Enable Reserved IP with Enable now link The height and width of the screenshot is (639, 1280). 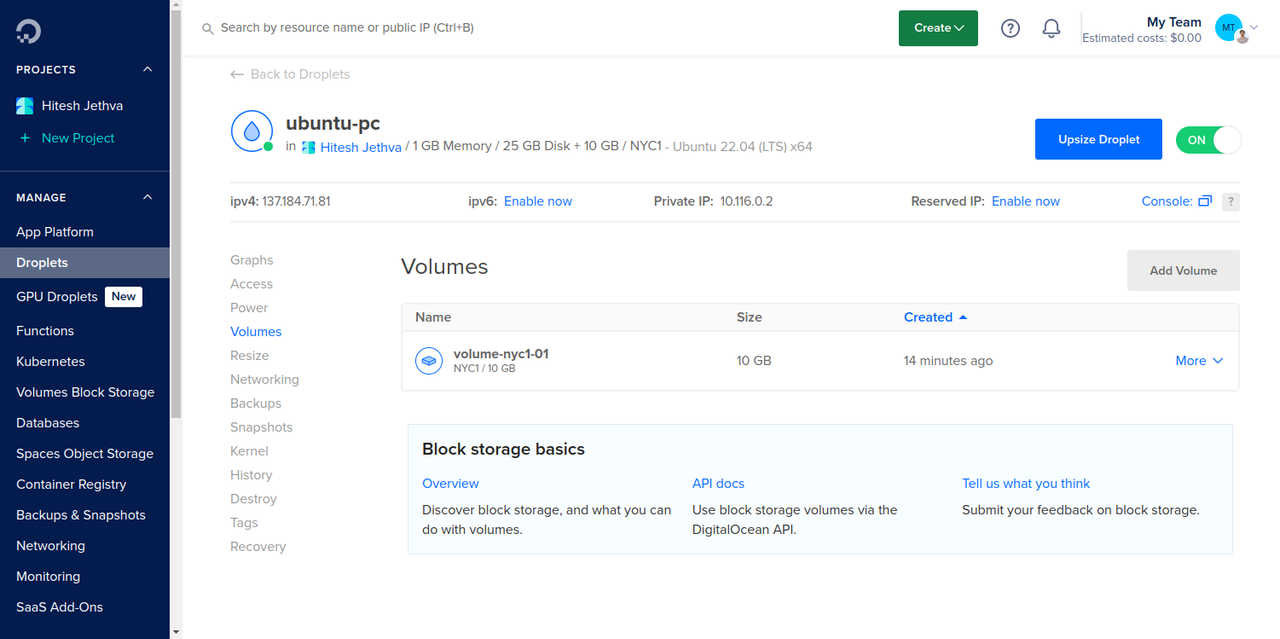[x=1025, y=201]
